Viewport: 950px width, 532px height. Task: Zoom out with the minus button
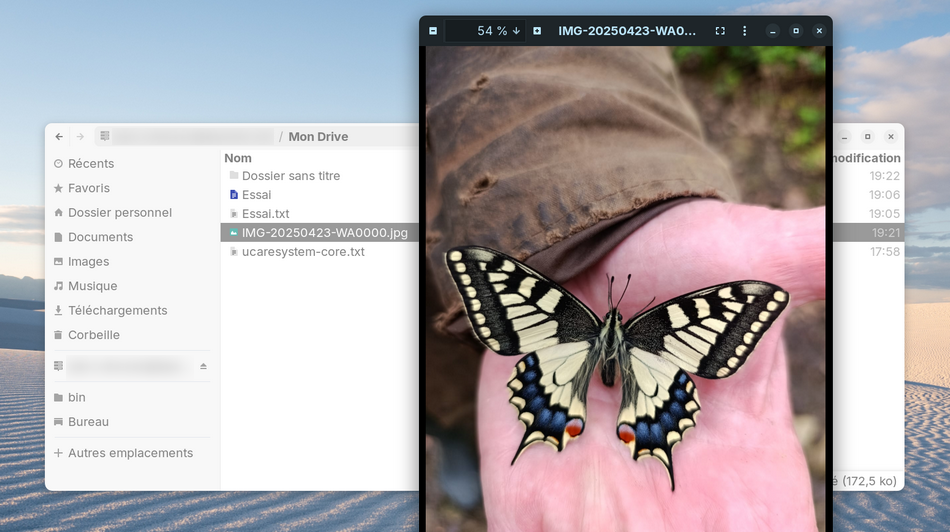[x=433, y=31]
